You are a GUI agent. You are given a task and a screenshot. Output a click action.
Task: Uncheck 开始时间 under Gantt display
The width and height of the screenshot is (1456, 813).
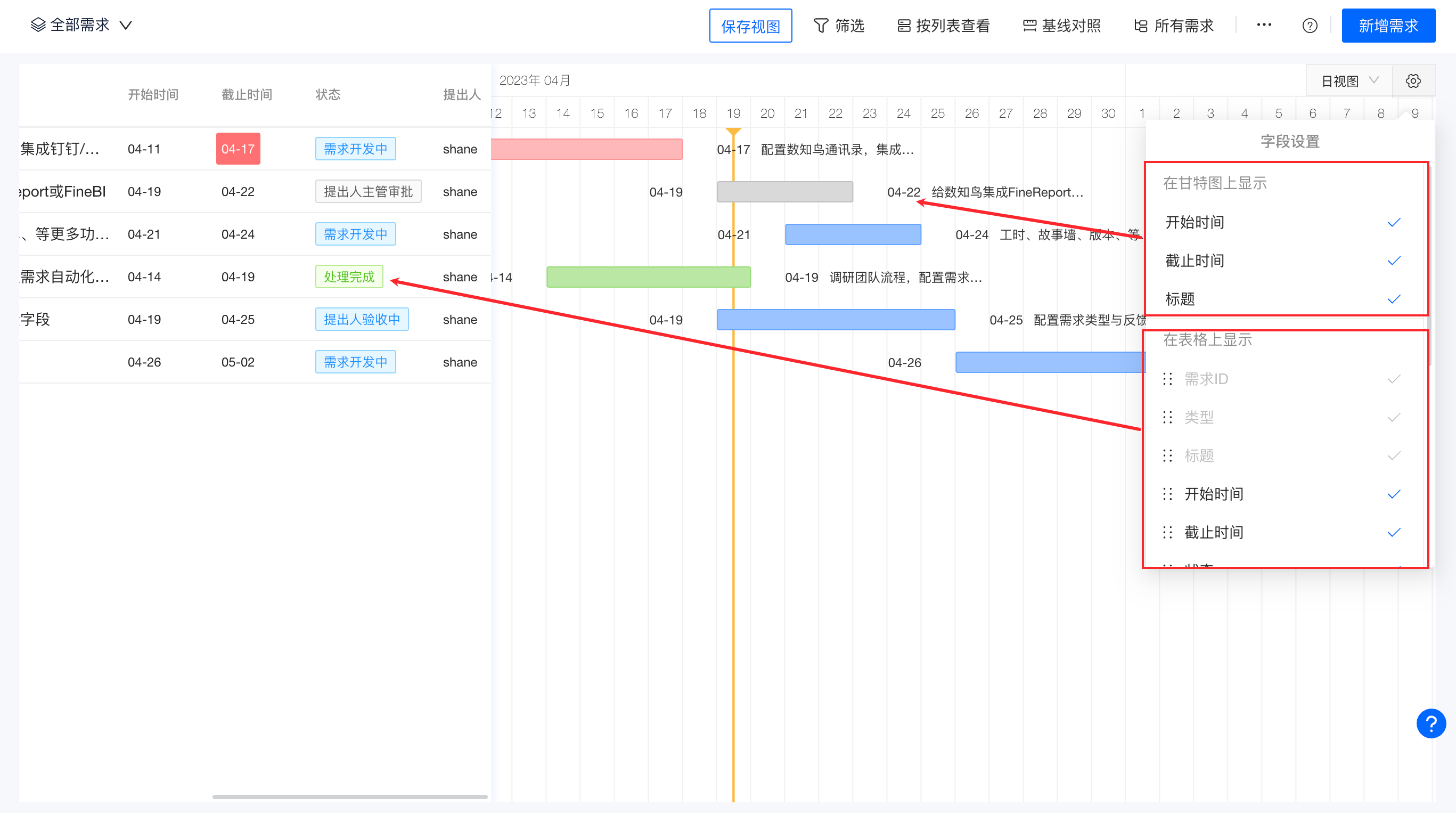(x=1393, y=222)
